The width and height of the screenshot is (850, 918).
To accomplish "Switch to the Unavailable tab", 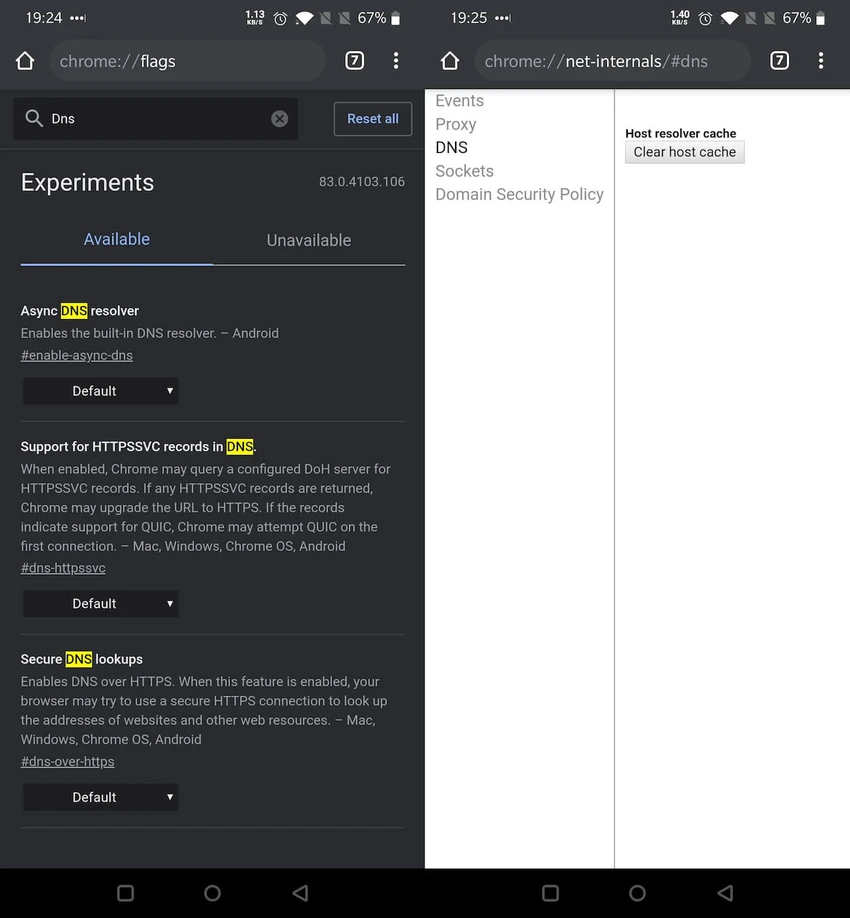I will point(309,240).
